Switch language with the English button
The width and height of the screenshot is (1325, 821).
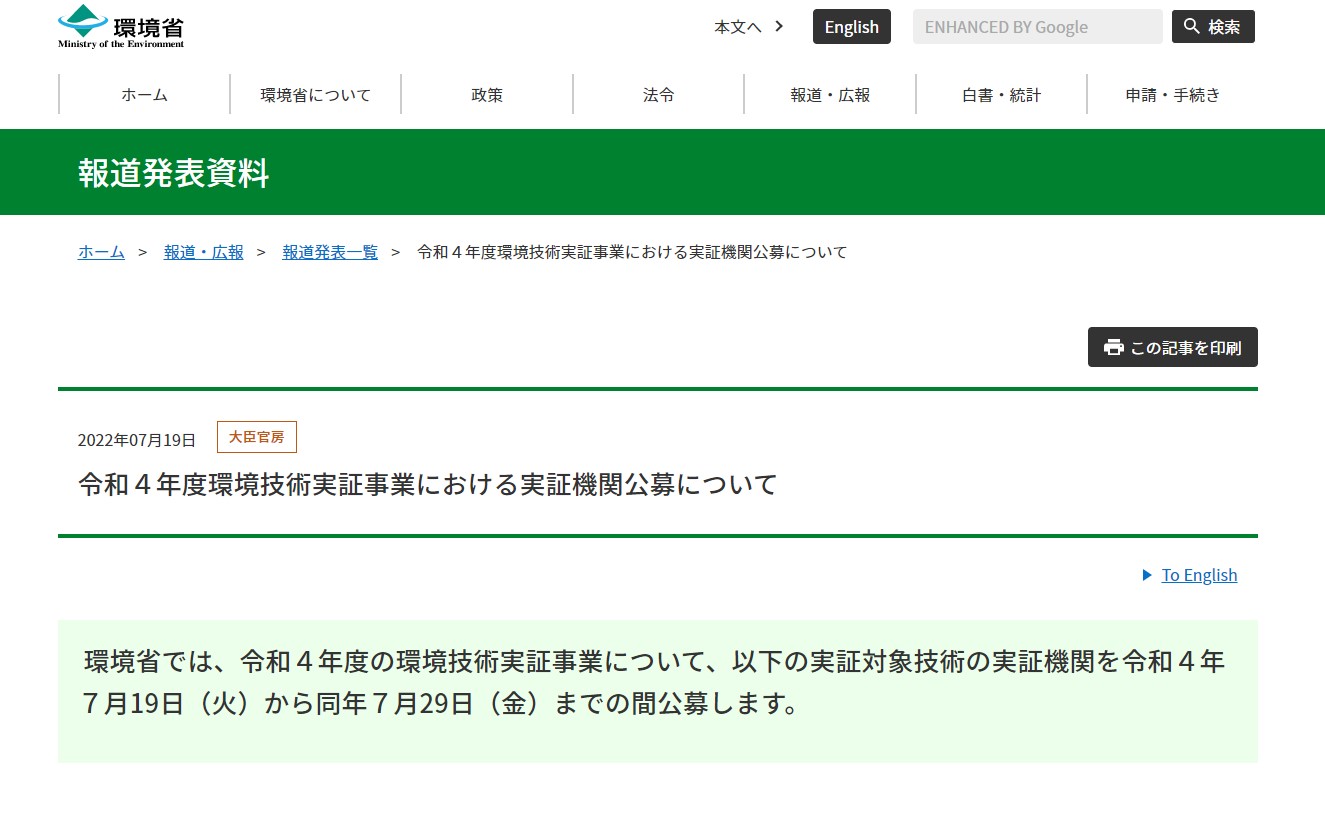click(851, 27)
